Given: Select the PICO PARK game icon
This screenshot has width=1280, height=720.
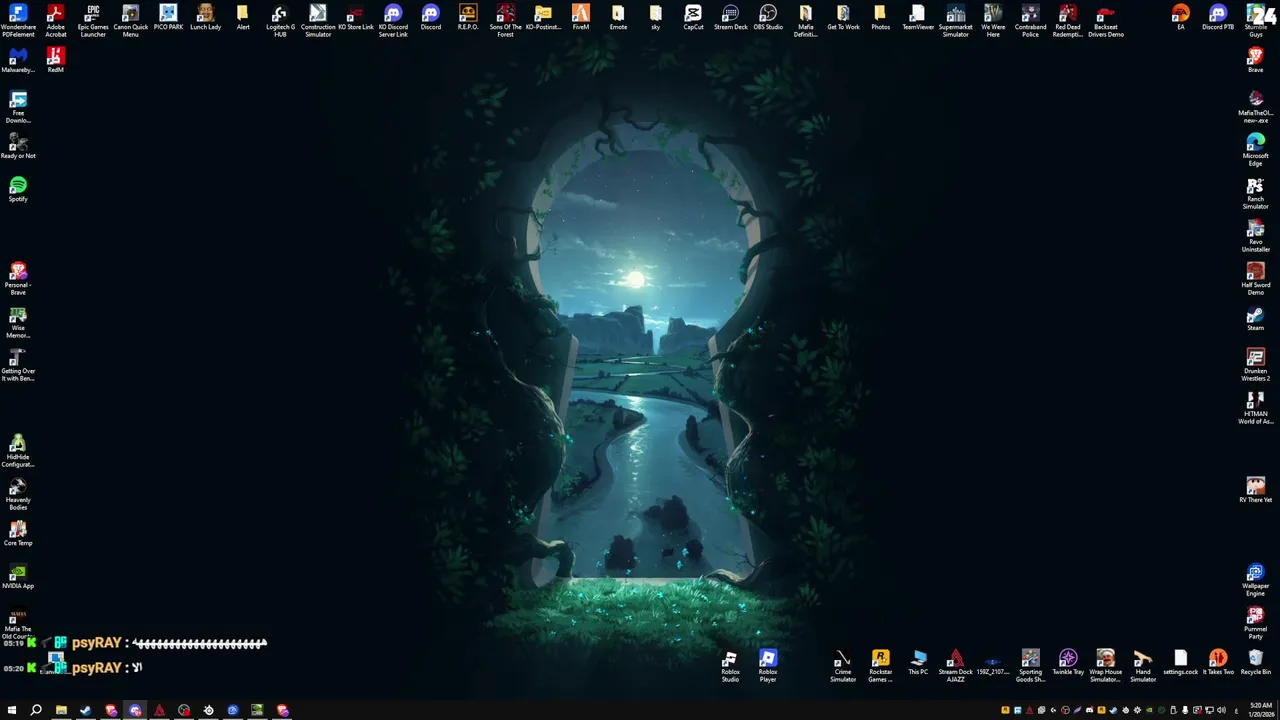Looking at the screenshot, I should [x=168, y=18].
